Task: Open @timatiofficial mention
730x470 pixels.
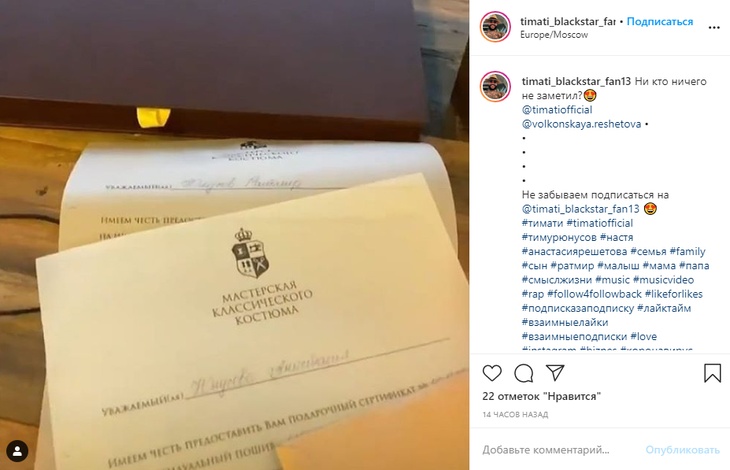Action: click(x=557, y=110)
